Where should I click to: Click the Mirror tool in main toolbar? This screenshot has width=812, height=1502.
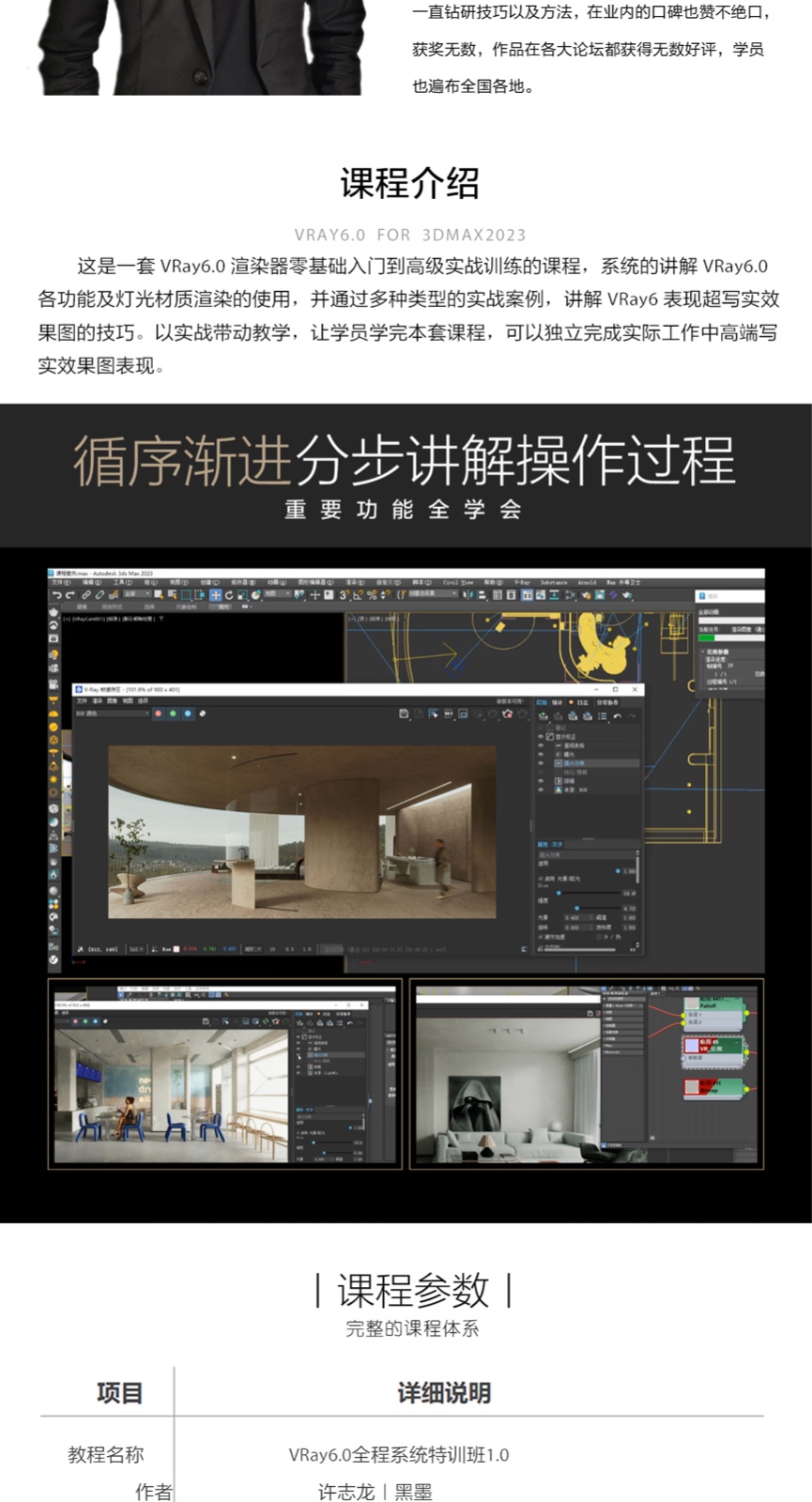pyautogui.click(x=467, y=595)
